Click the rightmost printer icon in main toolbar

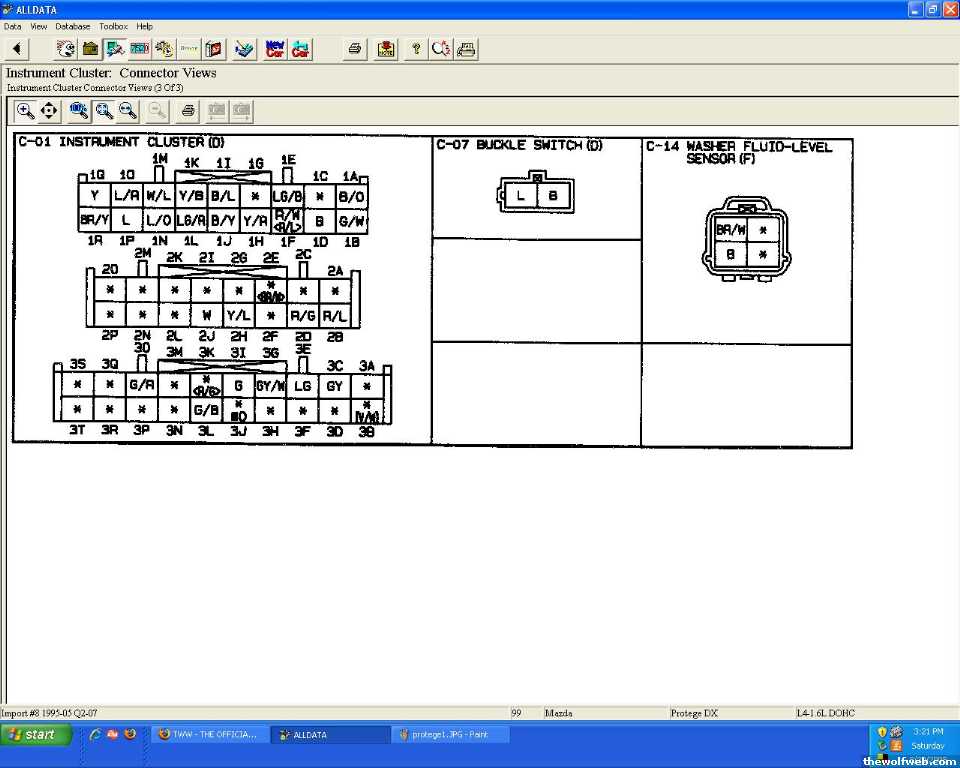466,49
